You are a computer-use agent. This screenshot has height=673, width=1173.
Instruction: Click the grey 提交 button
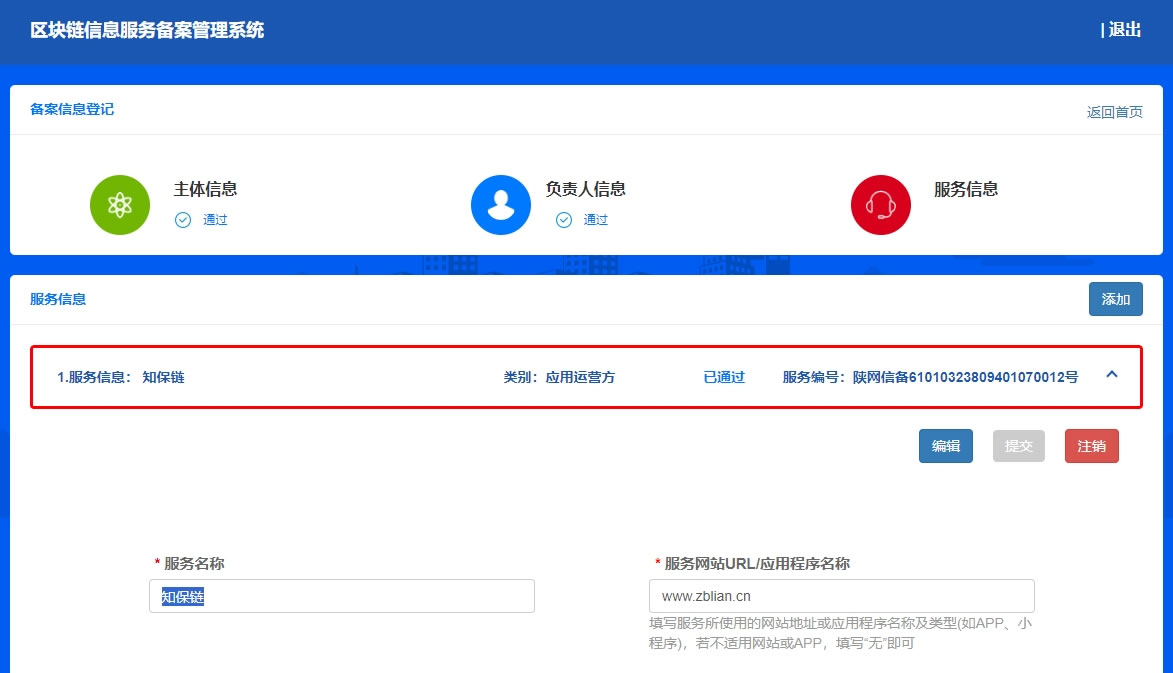pyautogui.click(x=1018, y=446)
